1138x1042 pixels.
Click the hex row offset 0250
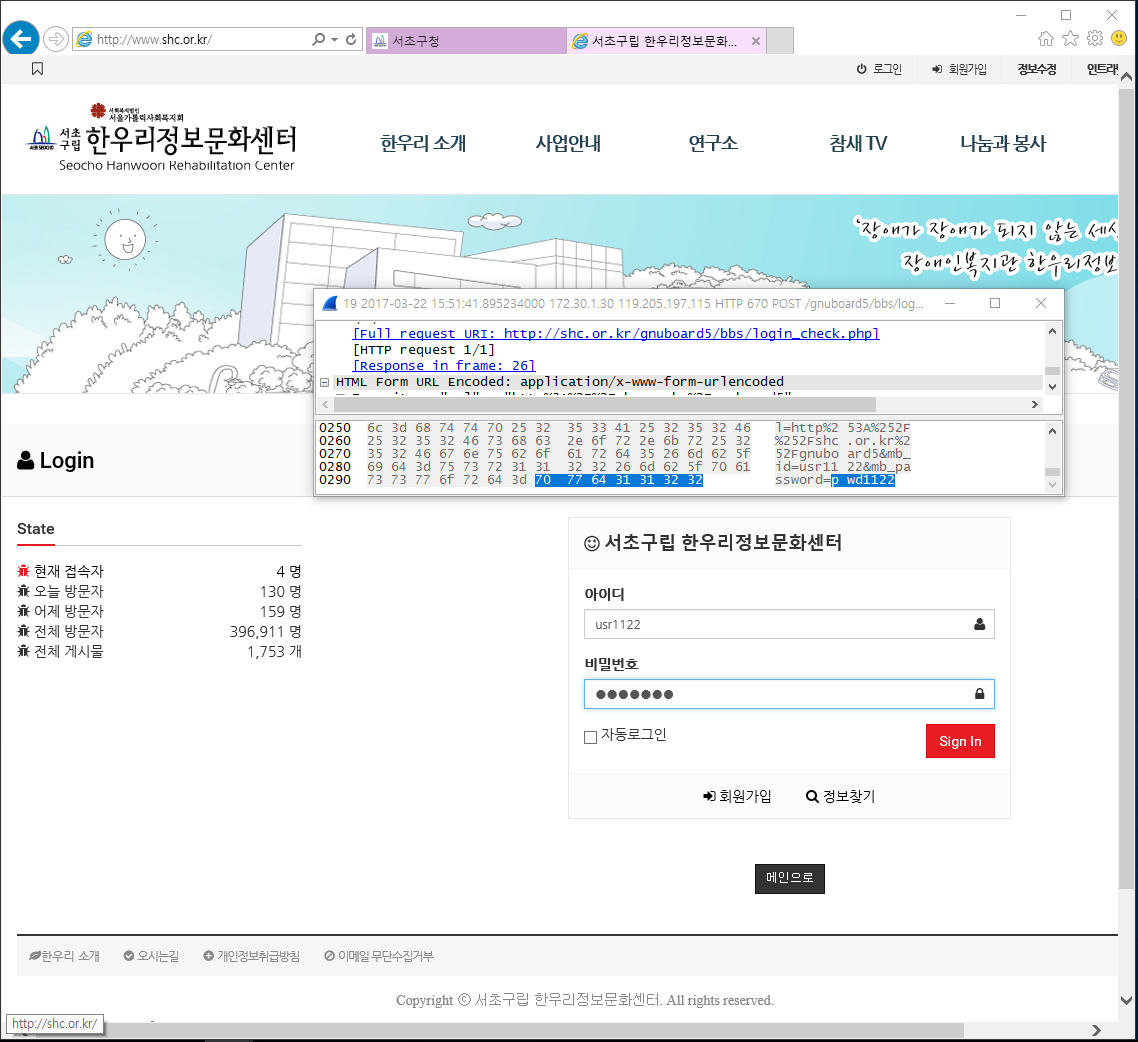click(x=335, y=428)
